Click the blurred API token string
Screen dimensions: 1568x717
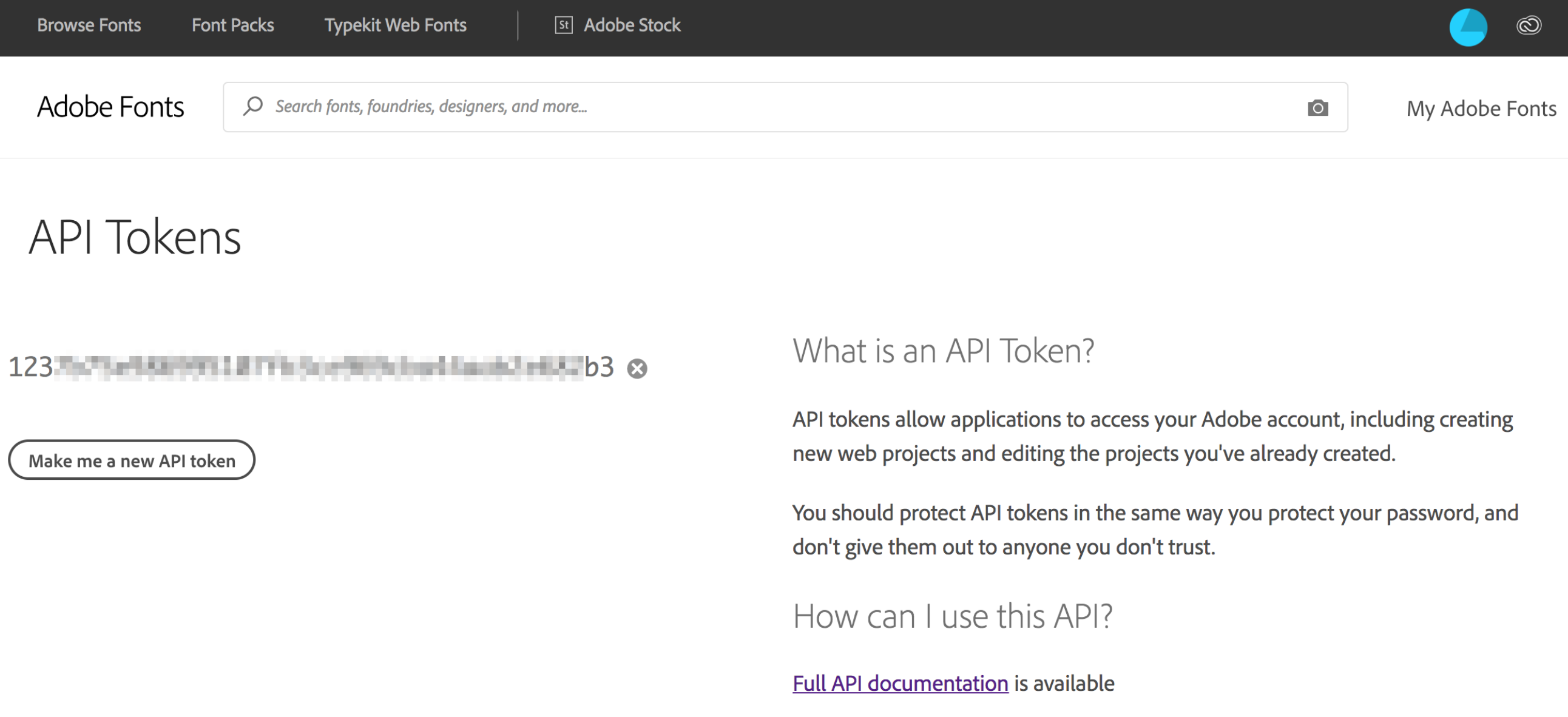311,367
